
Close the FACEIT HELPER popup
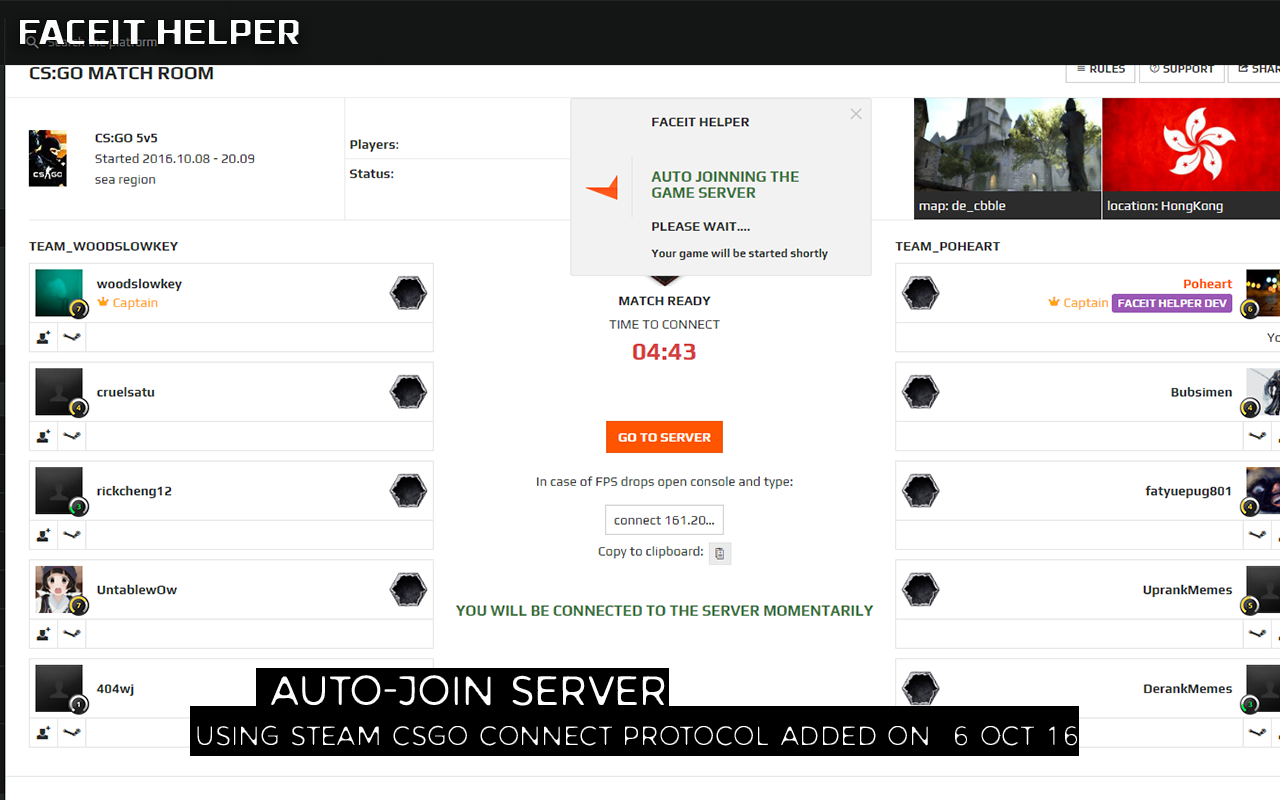coord(856,114)
